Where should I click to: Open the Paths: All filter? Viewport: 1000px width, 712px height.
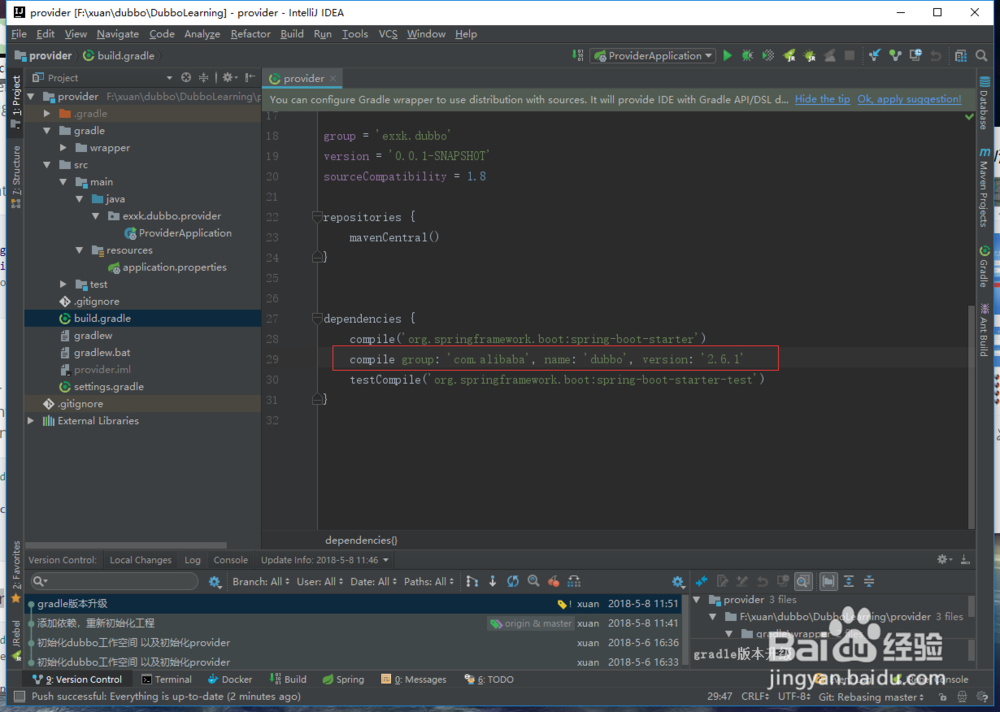(x=429, y=581)
